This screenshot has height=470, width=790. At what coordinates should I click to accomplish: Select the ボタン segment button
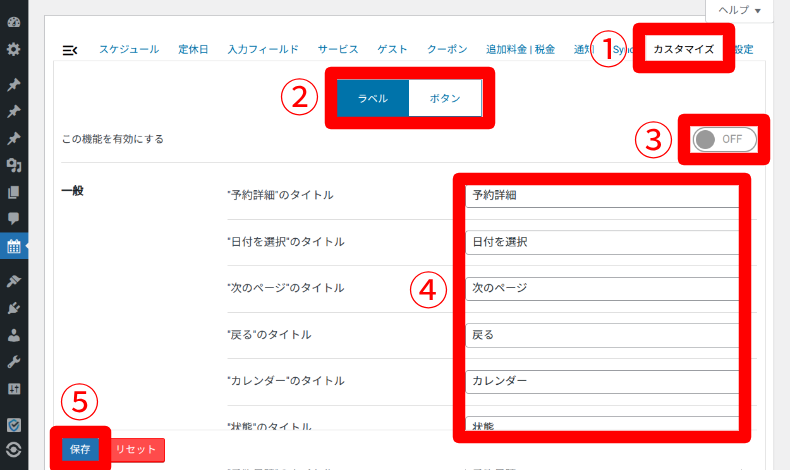coord(445,98)
